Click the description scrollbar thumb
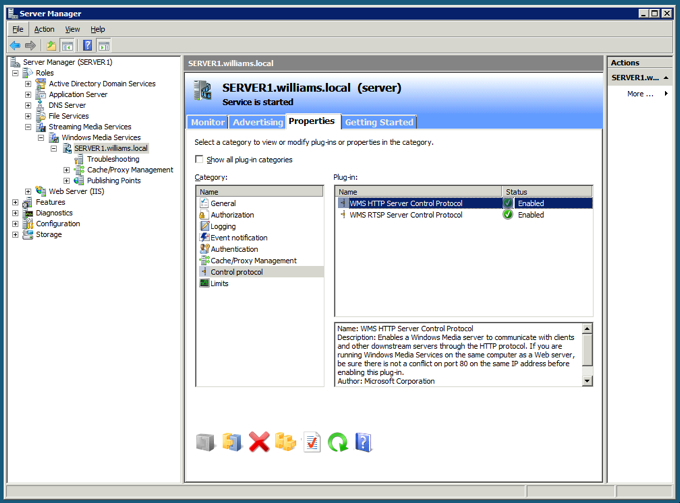 587,349
